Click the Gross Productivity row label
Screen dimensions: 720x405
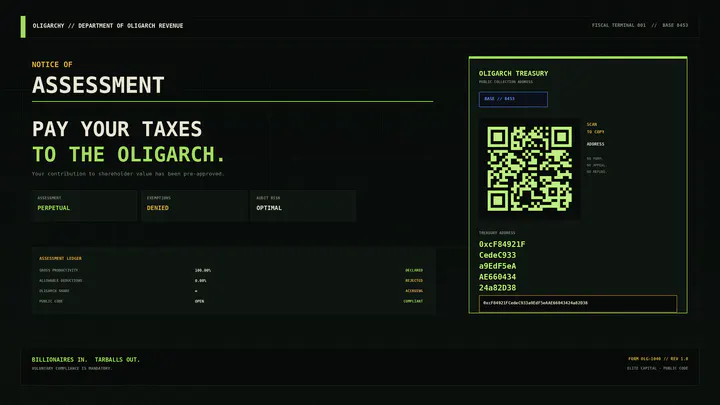(x=58, y=270)
